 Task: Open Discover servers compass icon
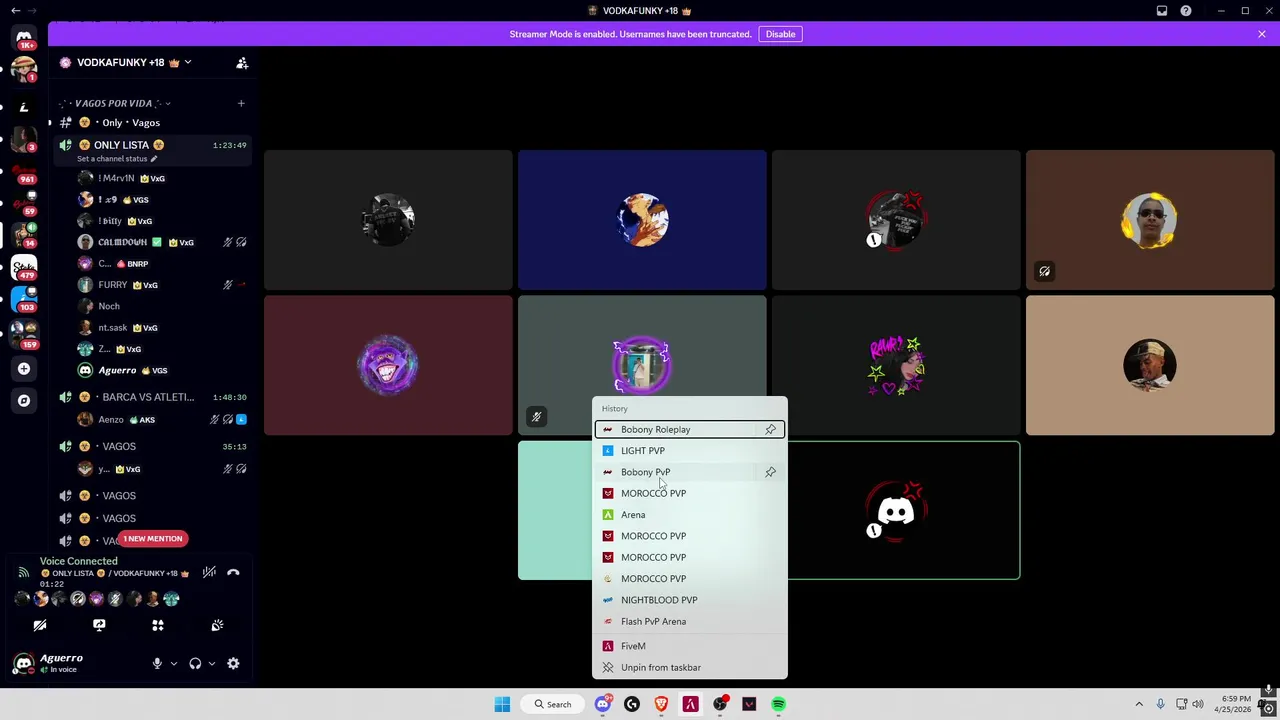(x=24, y=401)
